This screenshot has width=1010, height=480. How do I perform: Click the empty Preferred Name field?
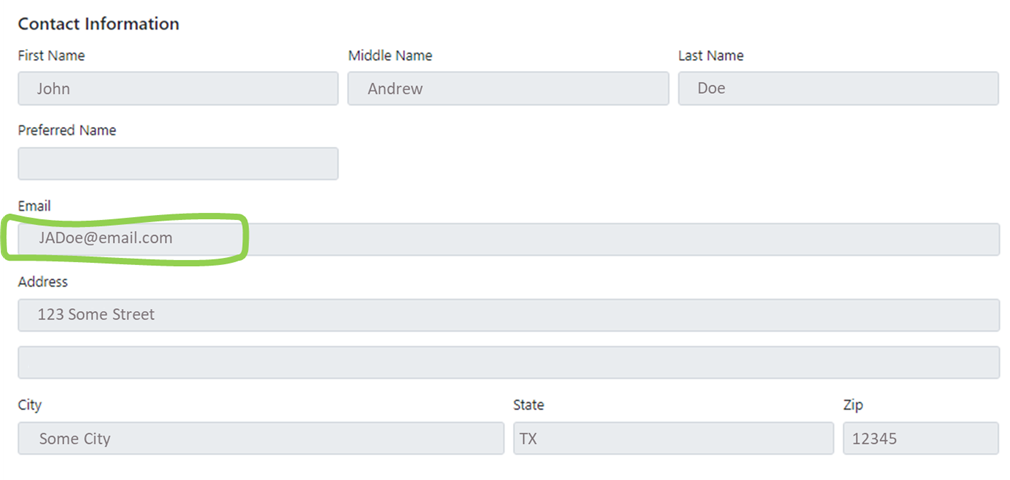pos(178,164)
